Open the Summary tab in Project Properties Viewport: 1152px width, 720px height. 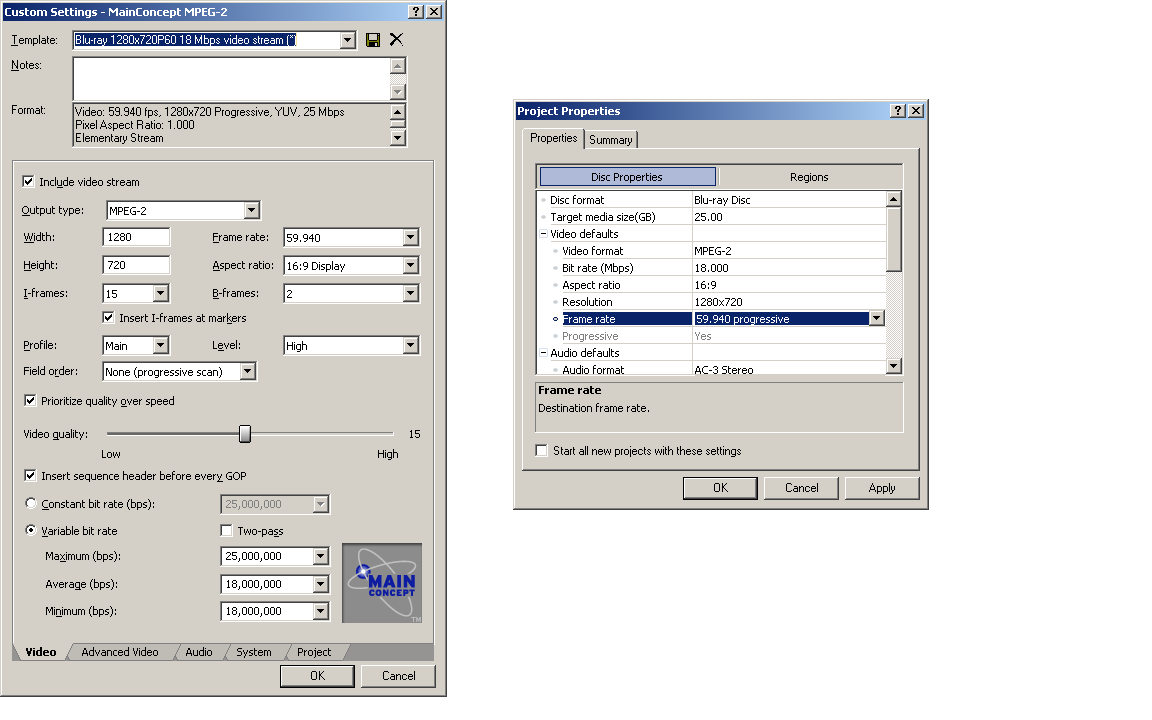click(x=610, y=140)
